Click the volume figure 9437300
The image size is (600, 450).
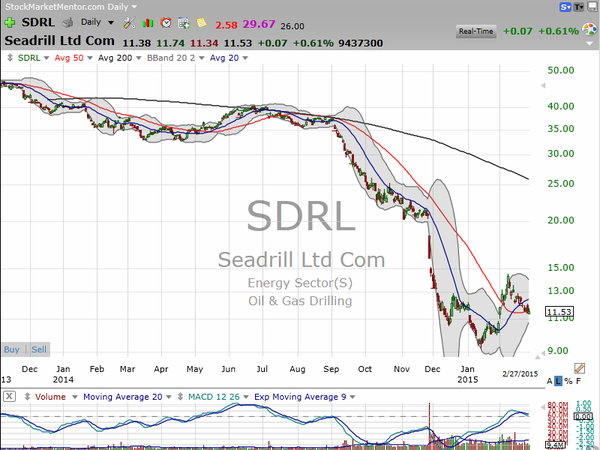pos(361,43)
